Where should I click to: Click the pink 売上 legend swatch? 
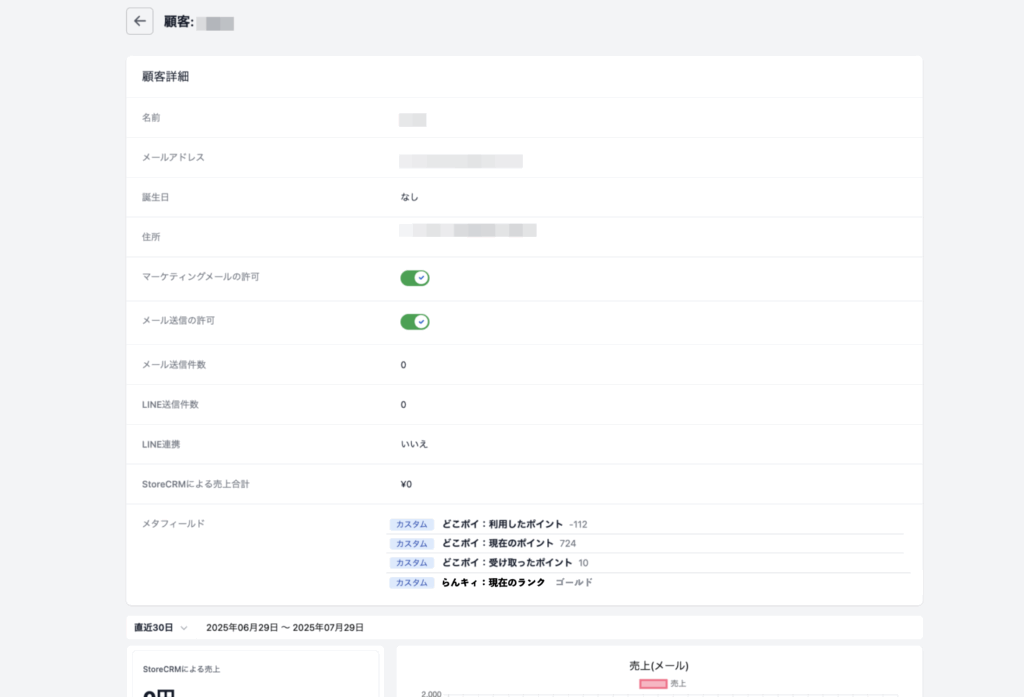pyautogui.click(x=652, y=684)
